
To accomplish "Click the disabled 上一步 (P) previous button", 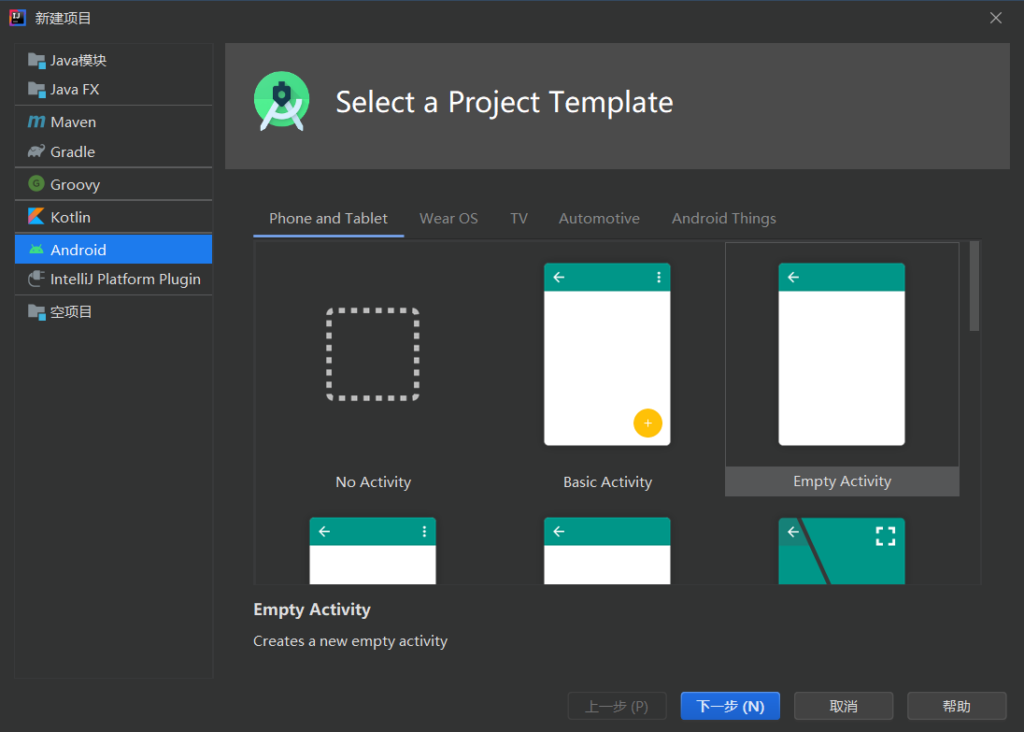I will point(617,706).
